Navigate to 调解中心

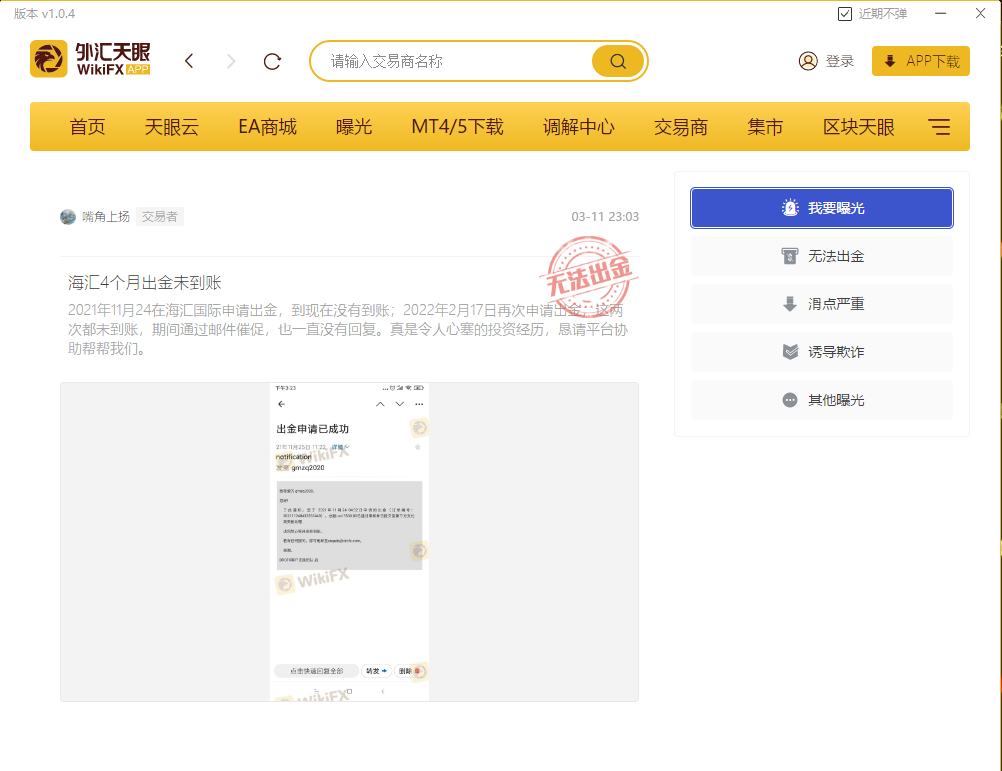click(x=578, y=127)
